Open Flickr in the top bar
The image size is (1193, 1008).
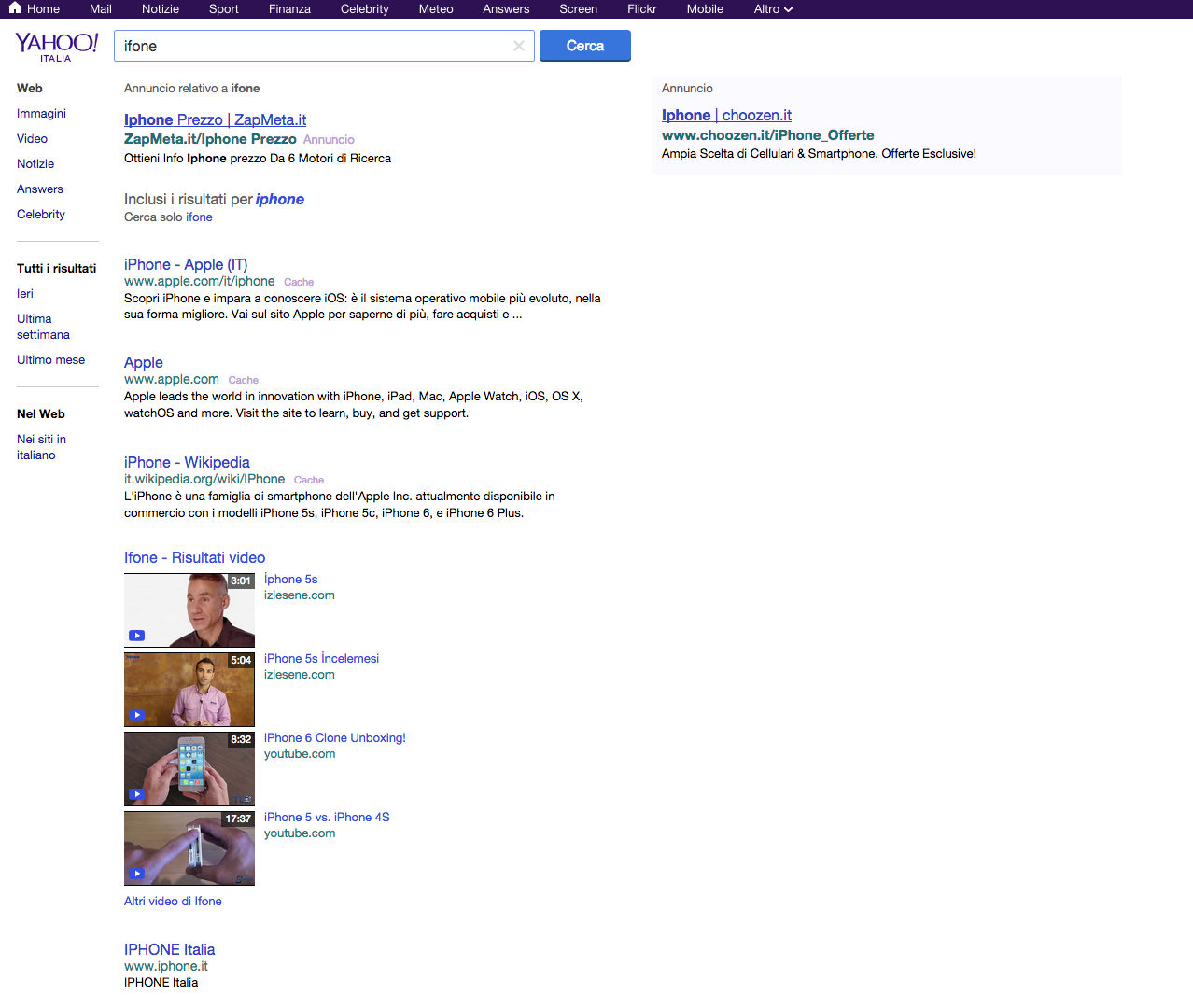point(642,9)
